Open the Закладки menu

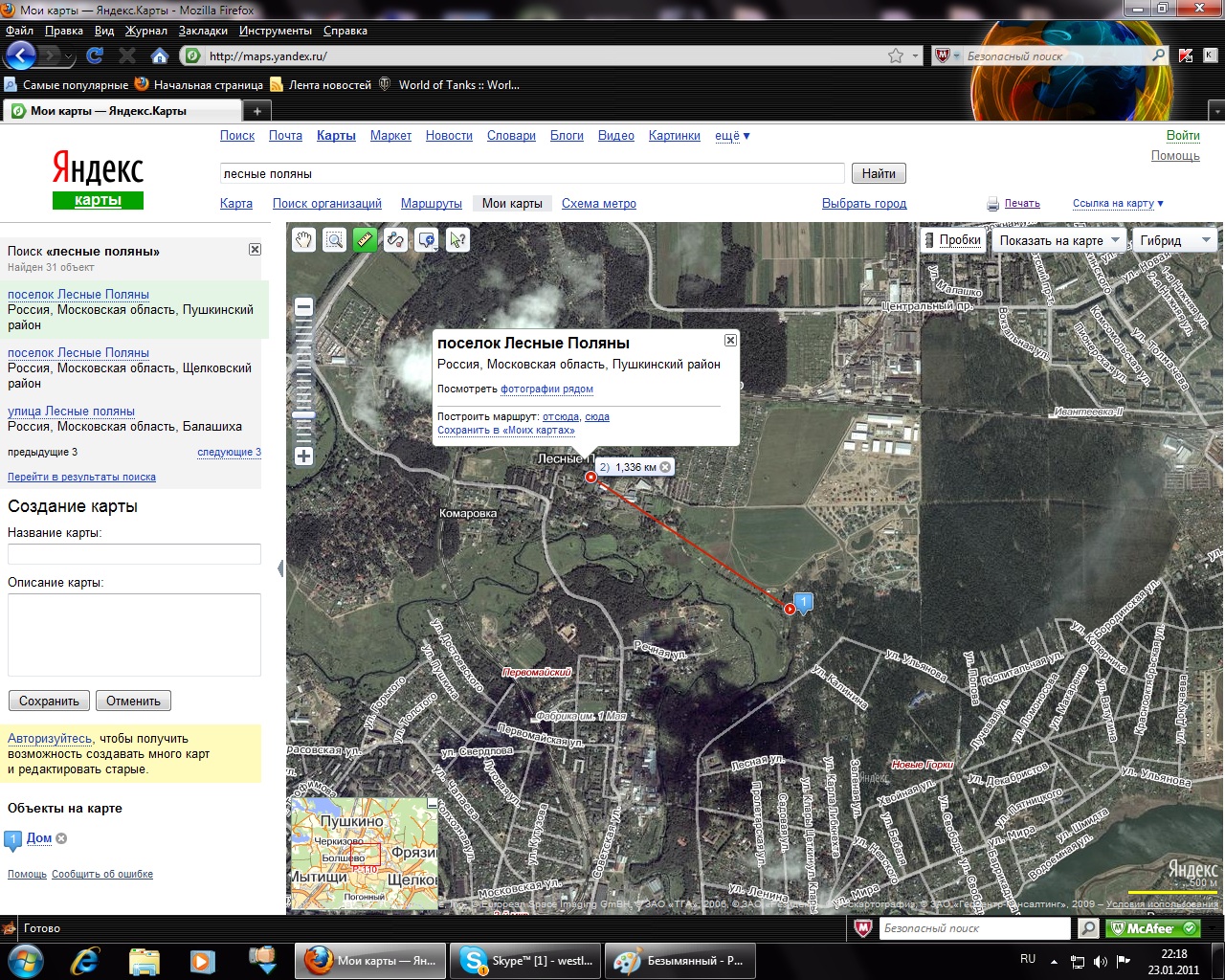click(203, 31)
